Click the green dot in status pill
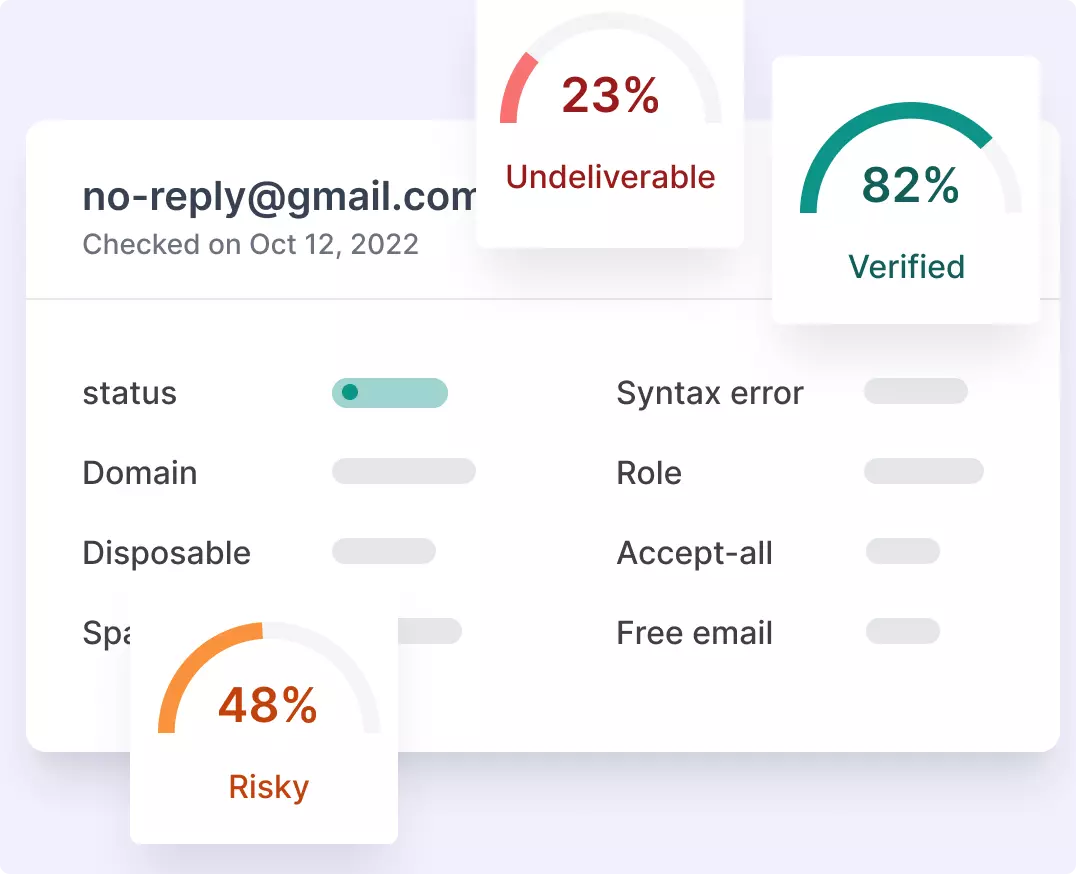This screenshot has width=1076, height=874. pos(350,392)
